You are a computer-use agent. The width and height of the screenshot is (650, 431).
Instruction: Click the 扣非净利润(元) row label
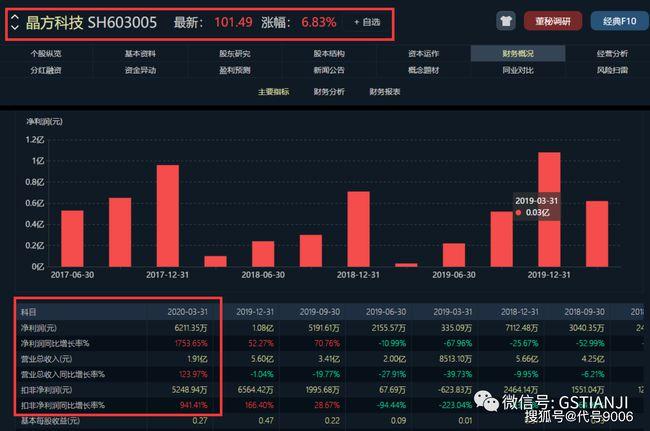(x=46, y=390)
